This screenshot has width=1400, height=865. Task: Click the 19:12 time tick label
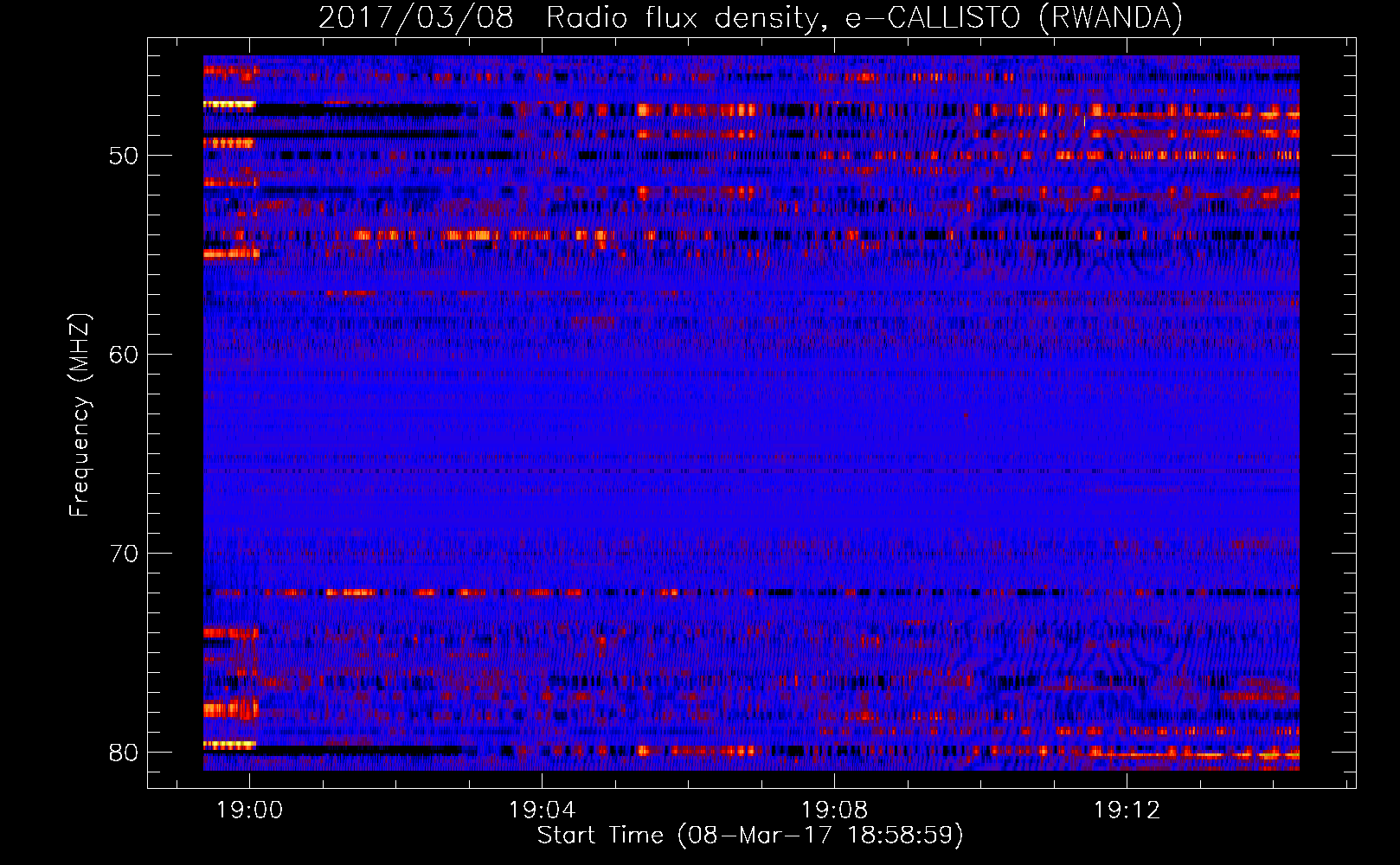coord(1127,811)
